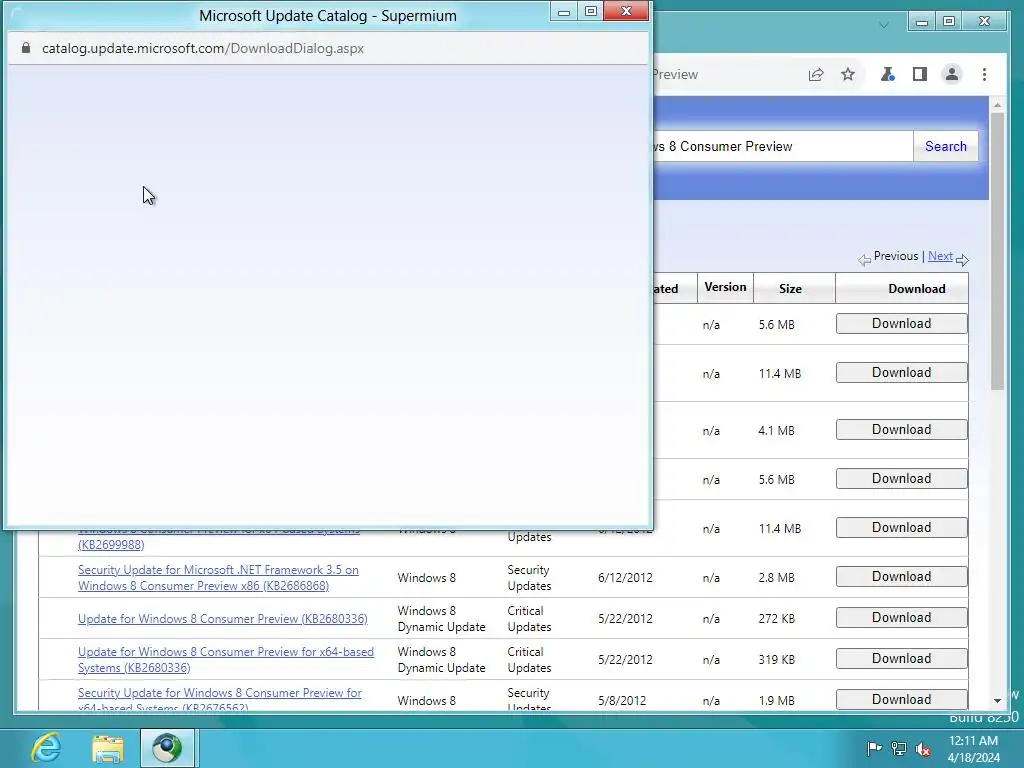Viewport: 1024px width, 768px height.
Task: Click the Next results link
Action: click(x=940, y=256)
